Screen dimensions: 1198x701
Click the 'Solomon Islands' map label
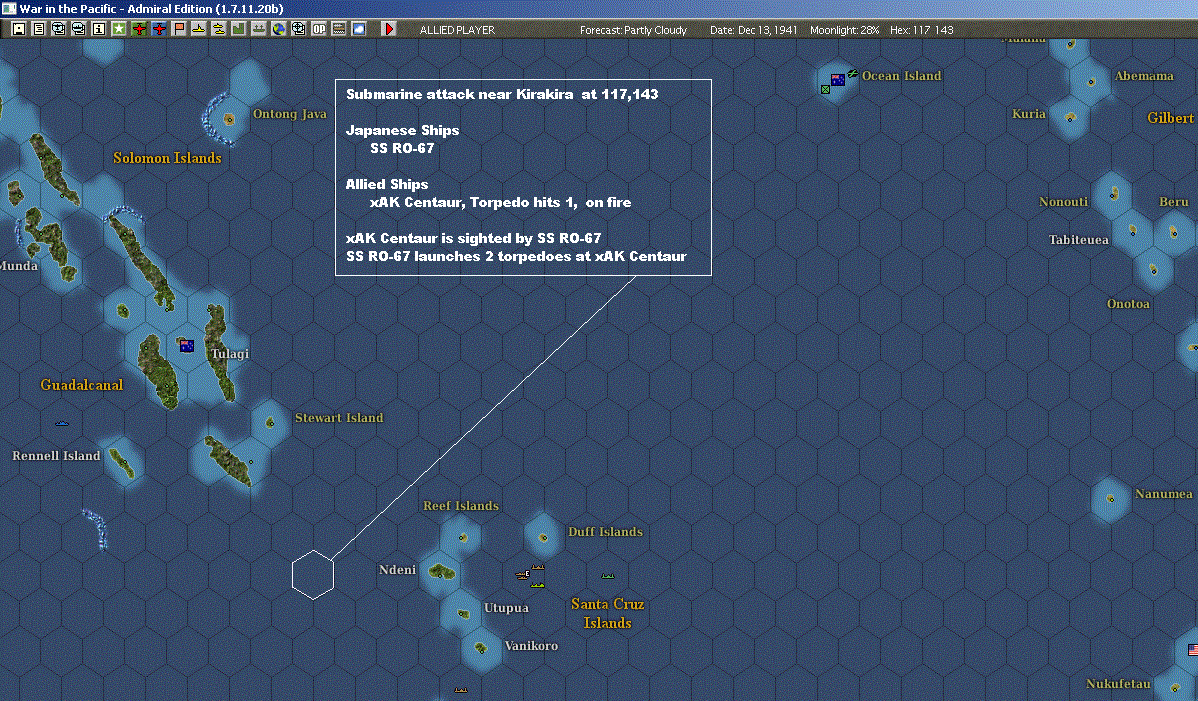[167, 158]
